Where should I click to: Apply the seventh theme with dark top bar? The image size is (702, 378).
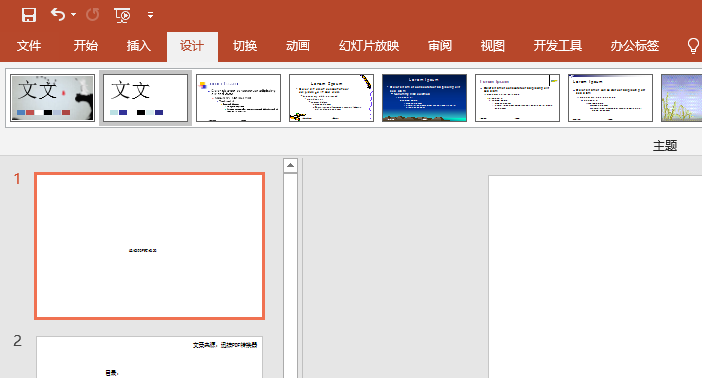coord(610,98)
